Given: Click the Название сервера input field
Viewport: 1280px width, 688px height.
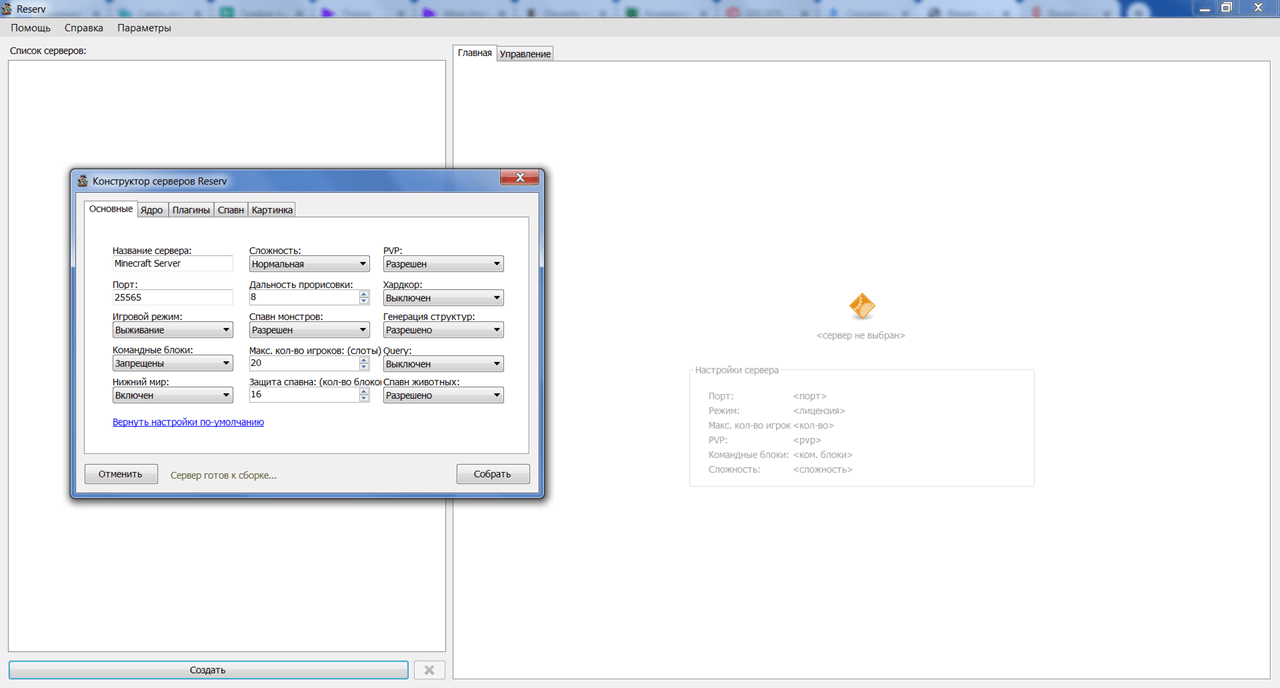Looking at the screenshot, I should pos(173,264).
